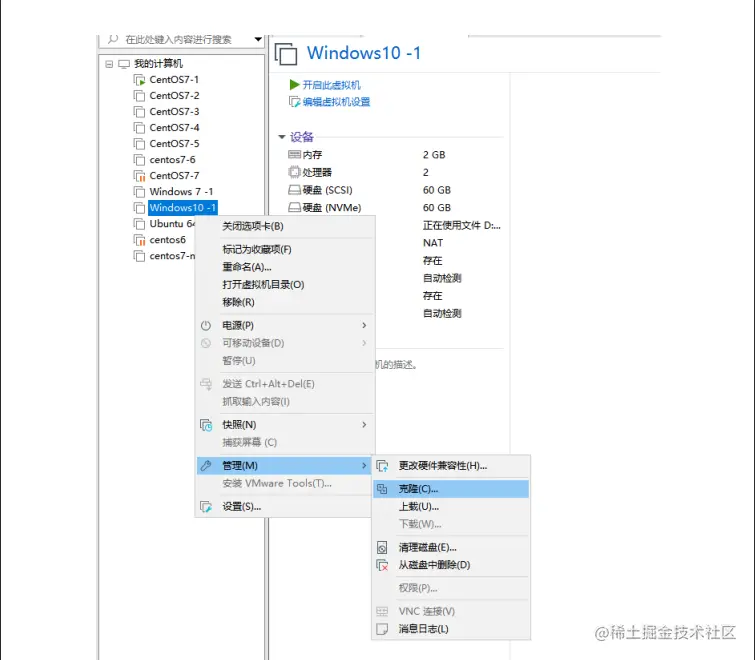Image resolution: width=755 pixels, height=660 pixels.
Task: Select 从磁盘中删除(D) submenu item
Action: pyautogui.click(x=451, y=565)
